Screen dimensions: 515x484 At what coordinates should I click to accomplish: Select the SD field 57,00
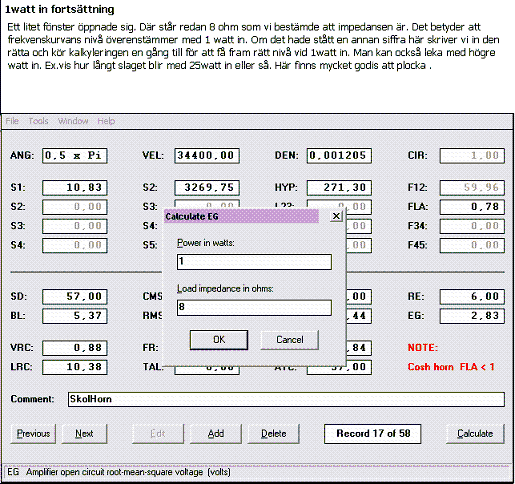tap(75, 297)
